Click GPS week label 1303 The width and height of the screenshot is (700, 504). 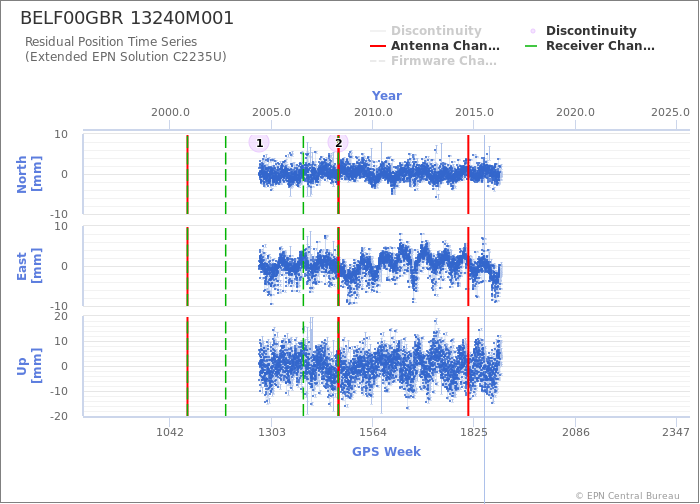271,432
